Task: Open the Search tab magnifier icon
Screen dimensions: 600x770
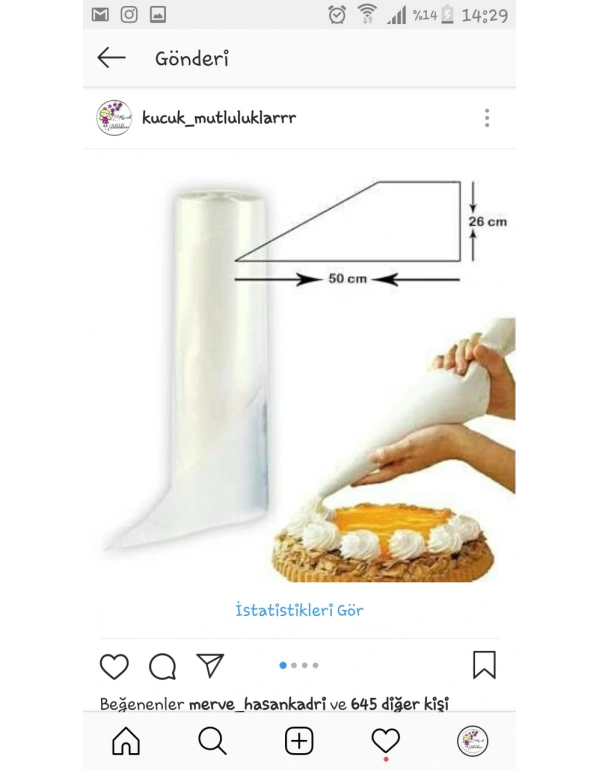Action: (x=213, y=741)
